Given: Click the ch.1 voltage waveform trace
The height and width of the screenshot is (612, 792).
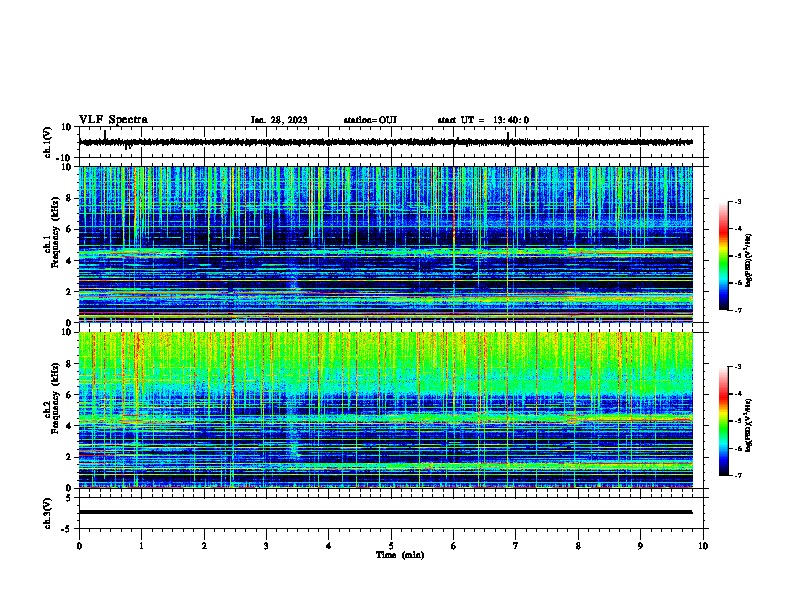Looking at the screenshot, I should coord(386,142).
